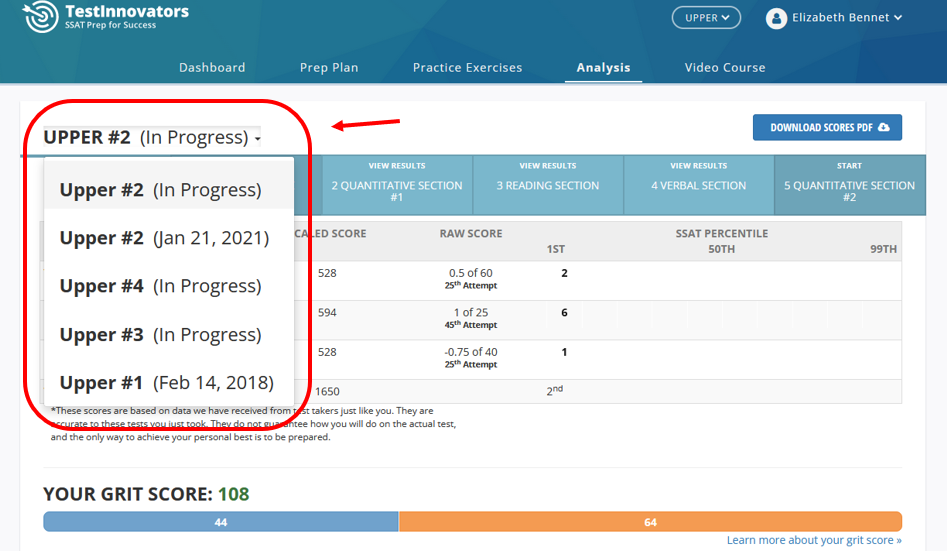This screenshot has width=947, height=551.
Task: Click the grit score value 108
Action: tap(233, 494)
